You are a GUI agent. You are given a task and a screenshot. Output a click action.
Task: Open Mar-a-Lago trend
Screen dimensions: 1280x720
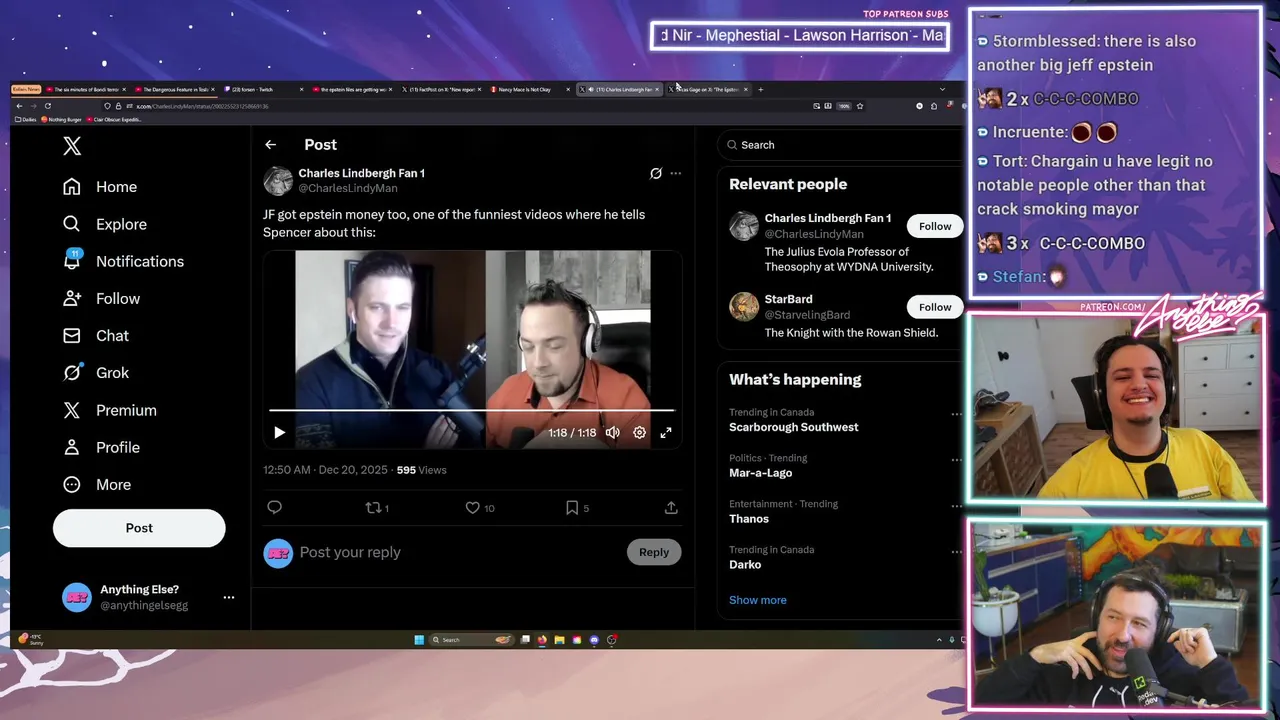click(760, 473)
